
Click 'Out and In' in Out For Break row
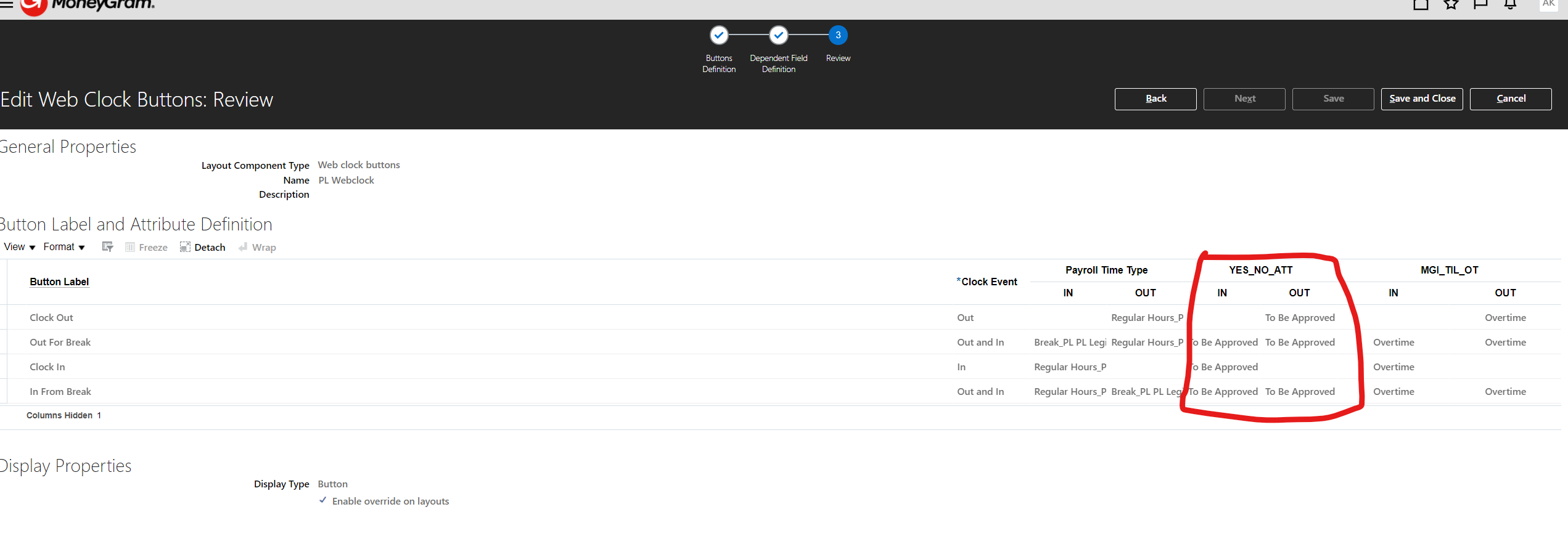tap(980, 342)
